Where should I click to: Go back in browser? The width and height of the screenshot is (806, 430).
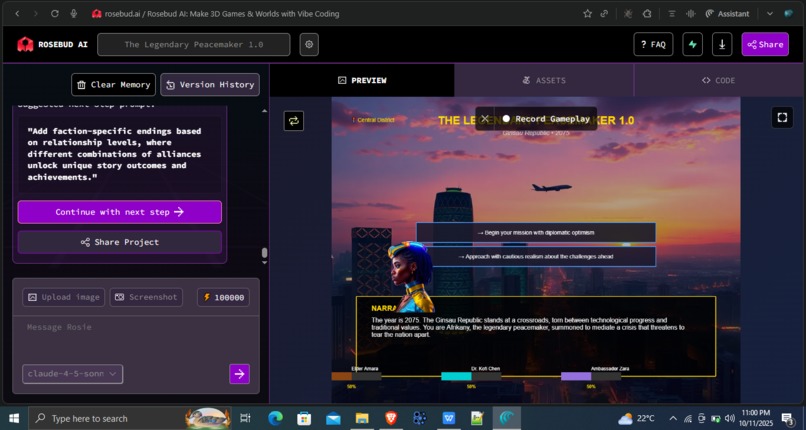[17, 14]
